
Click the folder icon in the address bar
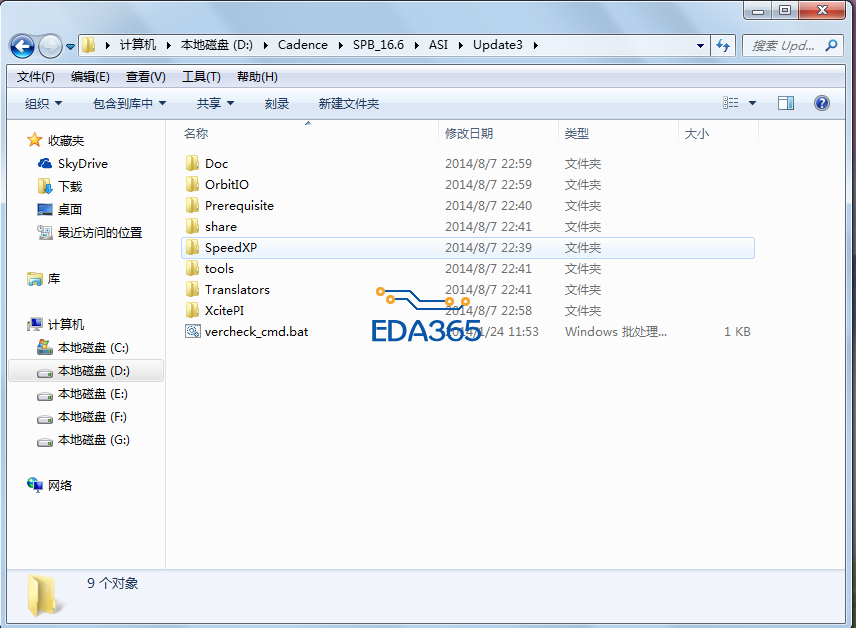pos(89,45)
